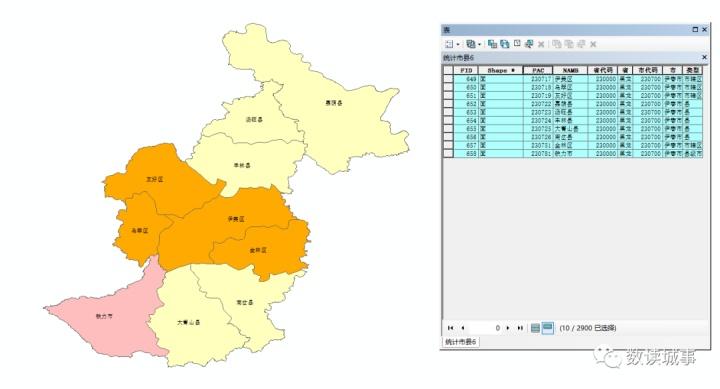Click the Clear Selection icon
The height and width of the screenshot is (389, 720).
tap(517, 44)
